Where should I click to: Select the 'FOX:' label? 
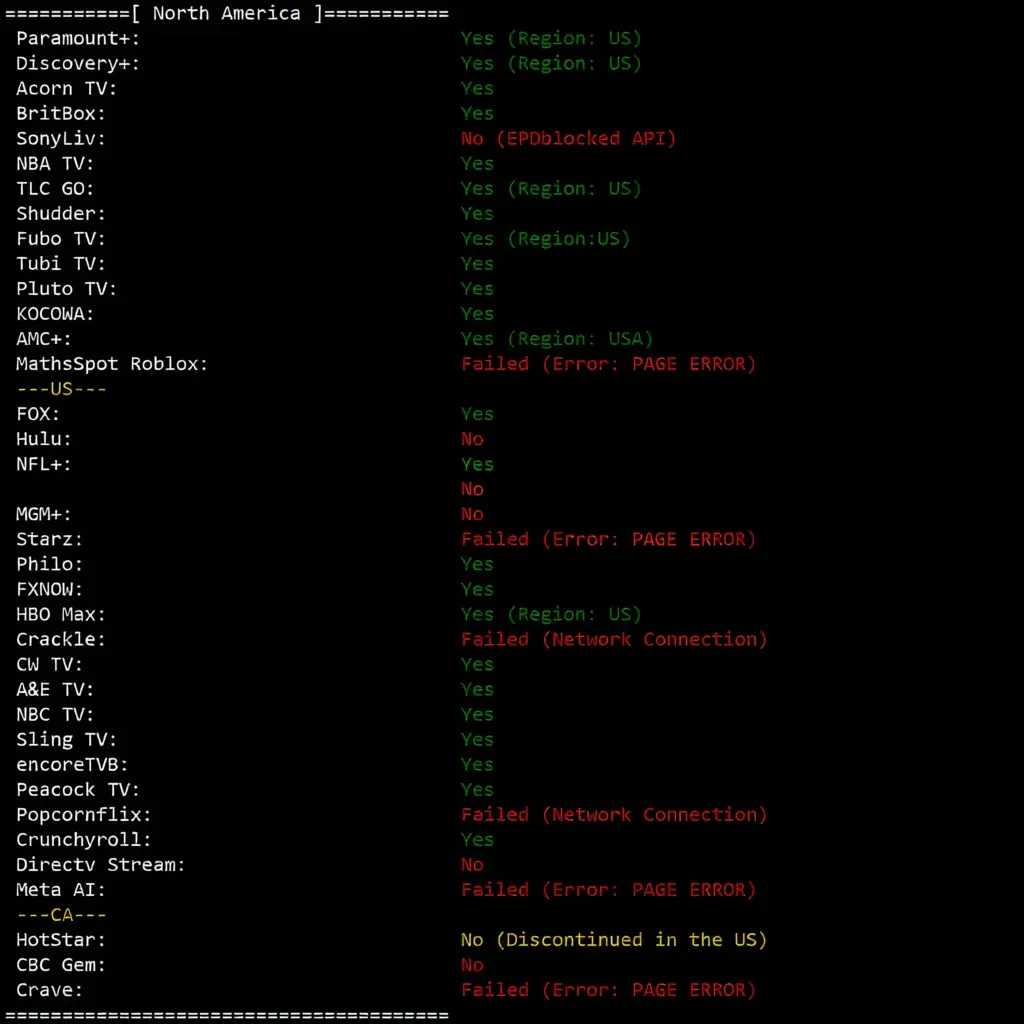(x=38, y=414)
